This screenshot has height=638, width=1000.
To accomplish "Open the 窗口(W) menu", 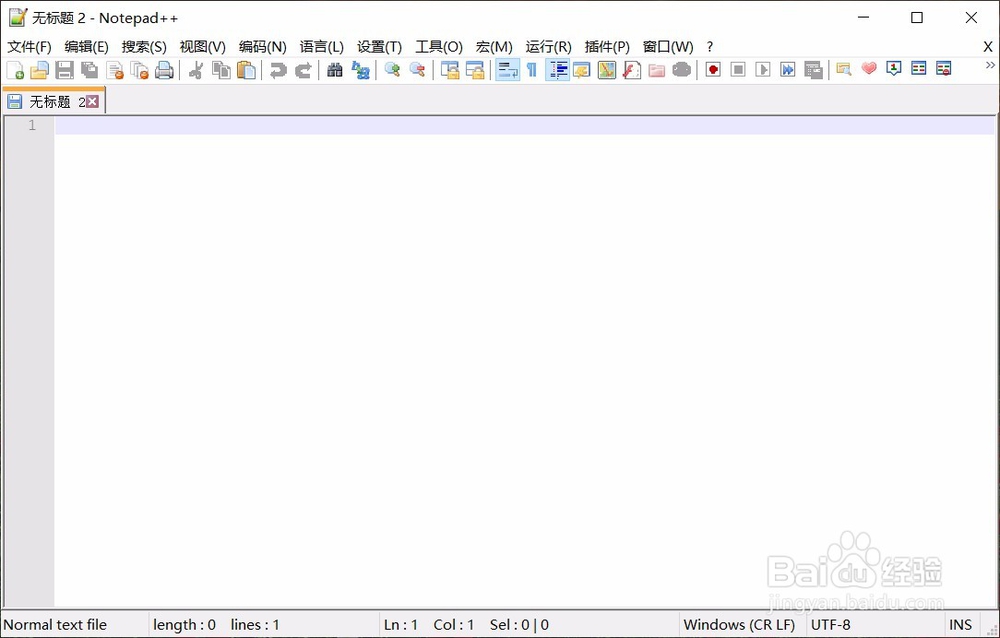I will tap(668, 47).
